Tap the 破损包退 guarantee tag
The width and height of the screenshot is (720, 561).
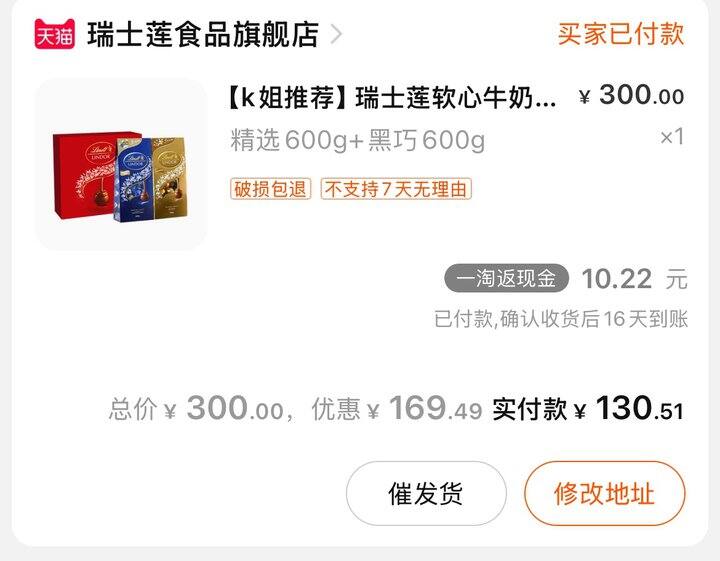coord(270,189)
